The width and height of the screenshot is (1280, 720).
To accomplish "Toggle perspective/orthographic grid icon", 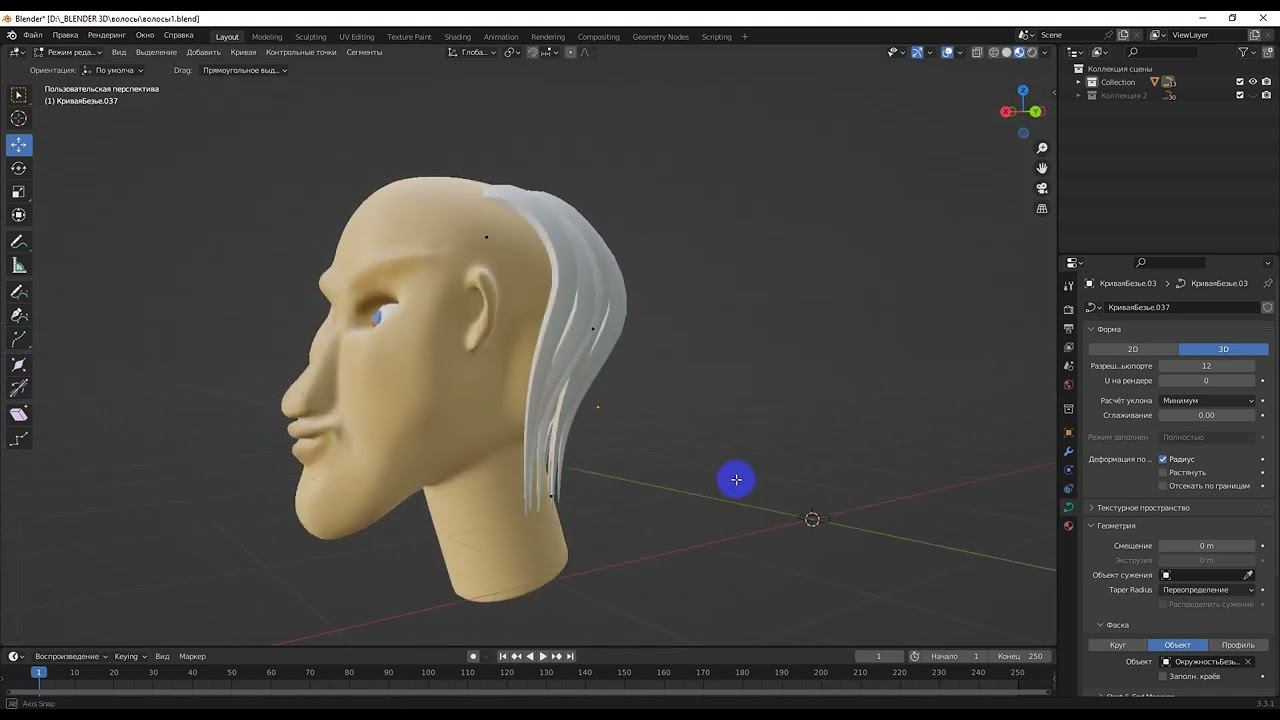I will [1042, 209].
